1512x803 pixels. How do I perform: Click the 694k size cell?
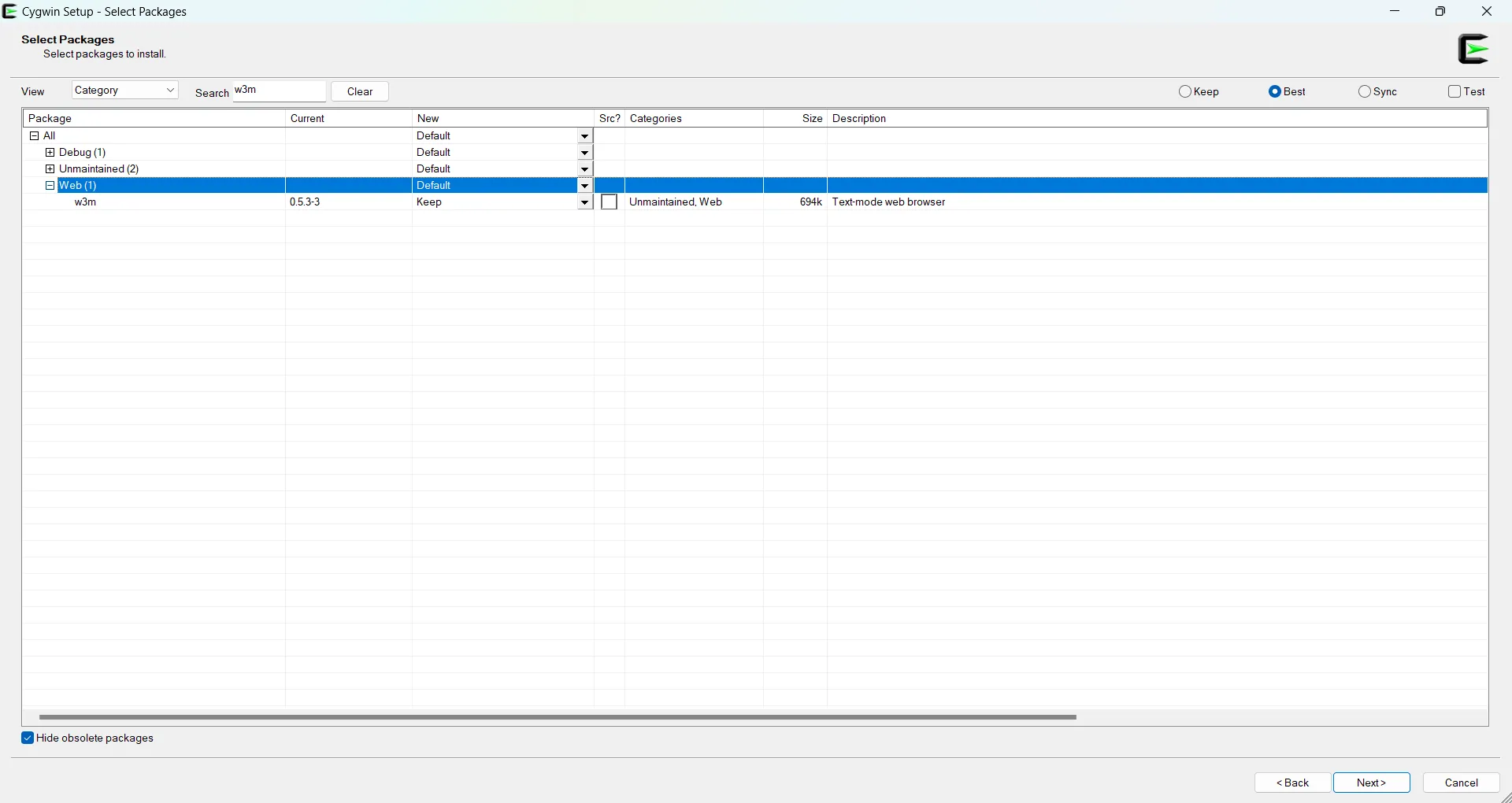pyautogui.click(x=811, y=202)
